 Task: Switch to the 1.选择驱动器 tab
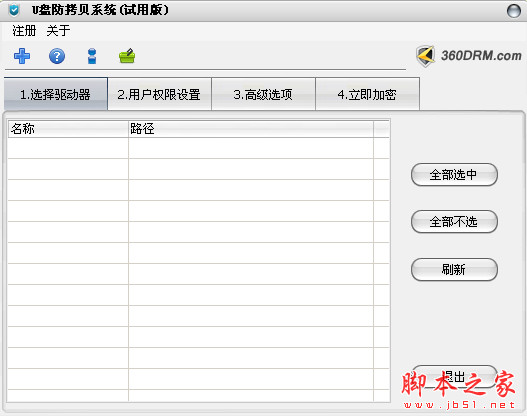[x=56, y=94]
